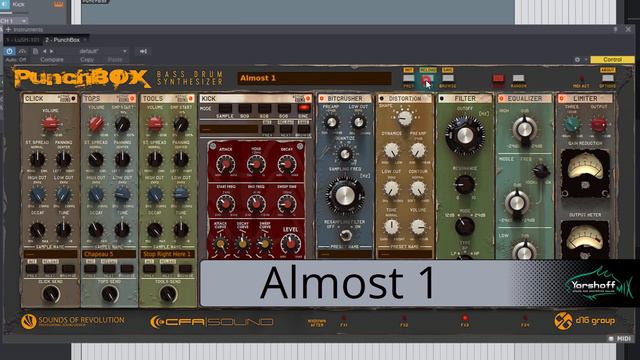Click Stop Right Here 1 sample field
The width and height of the screenshot is (640, 360).
tap(168, 254)
